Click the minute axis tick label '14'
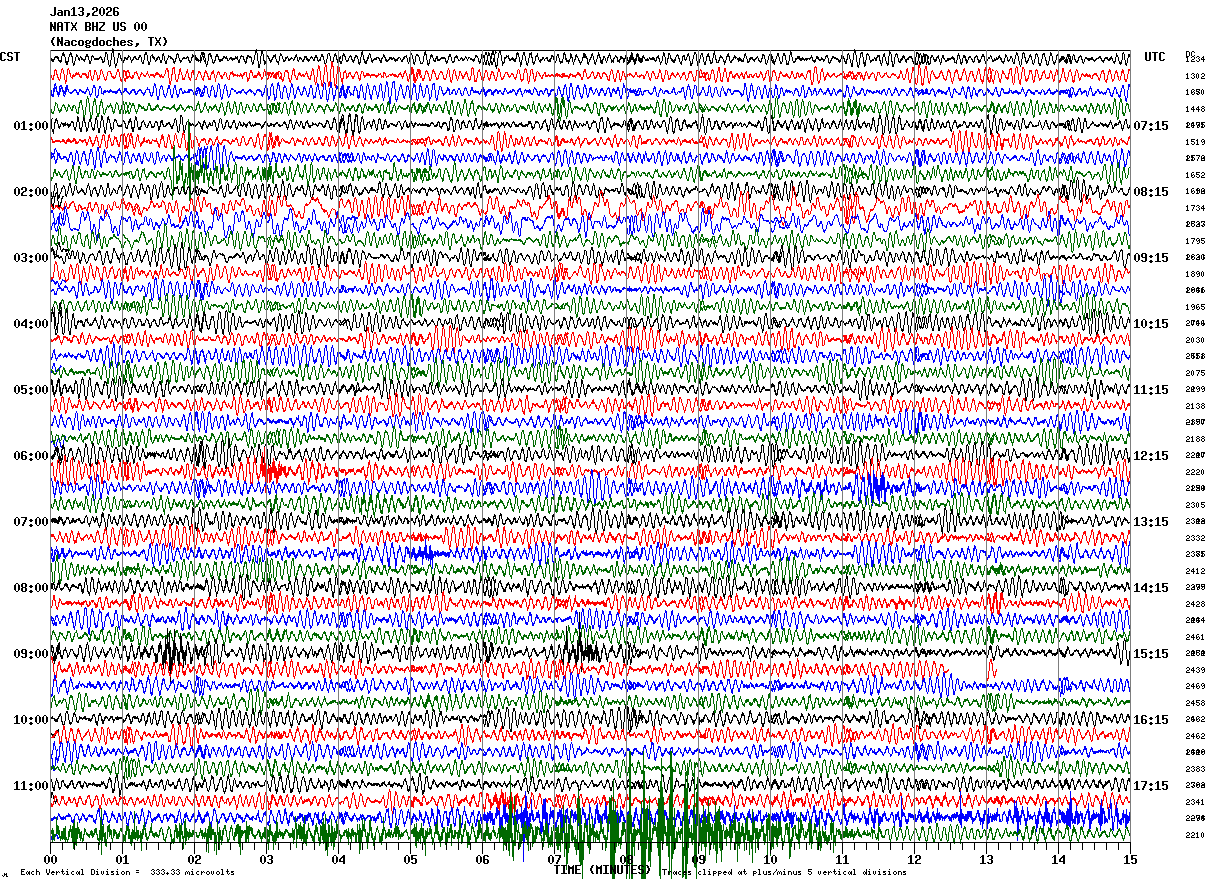Viewport: 1210px width, 886px height. pyautogui.click(x=1058, y=859)
